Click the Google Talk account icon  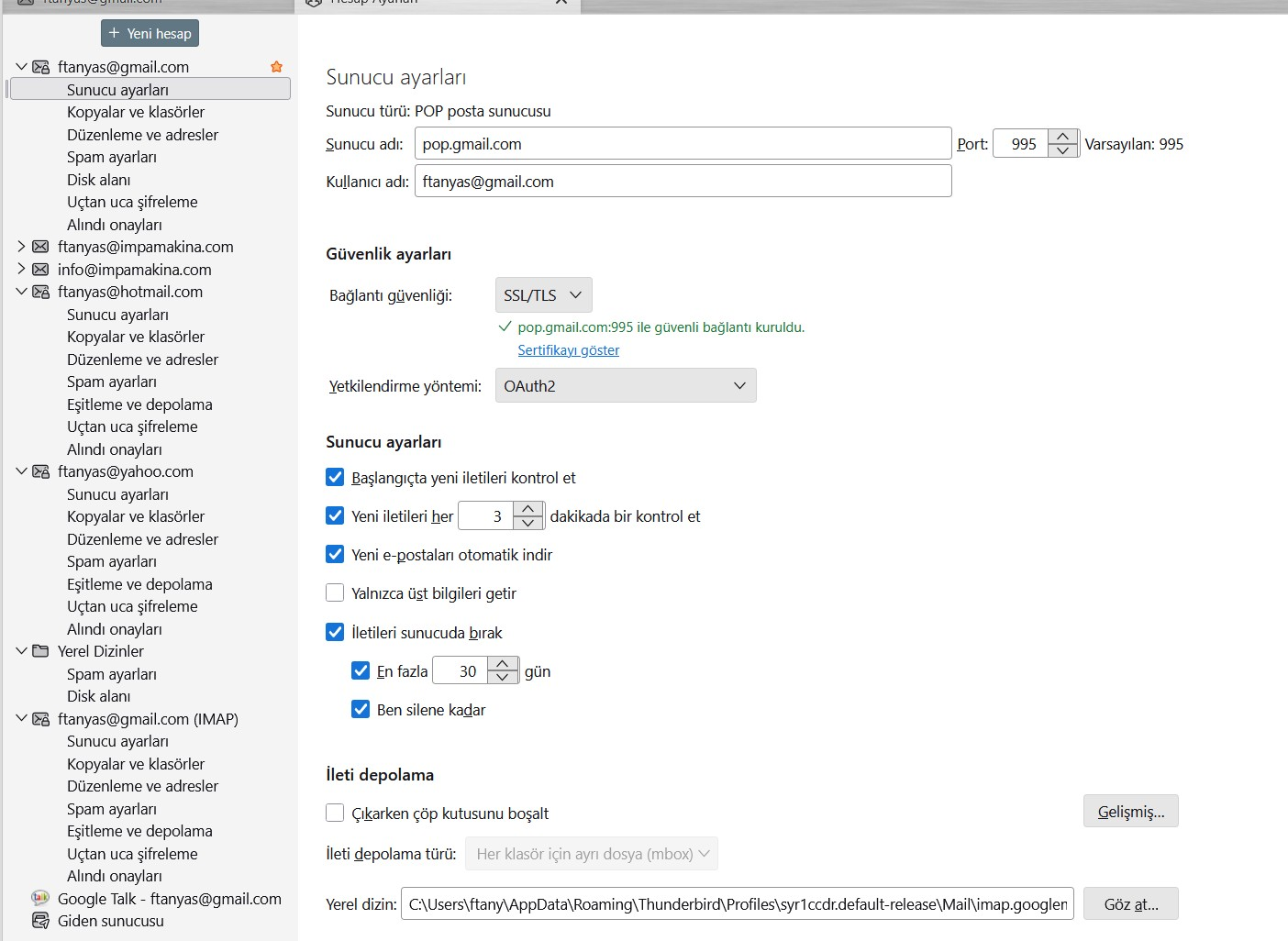[40, 899]
